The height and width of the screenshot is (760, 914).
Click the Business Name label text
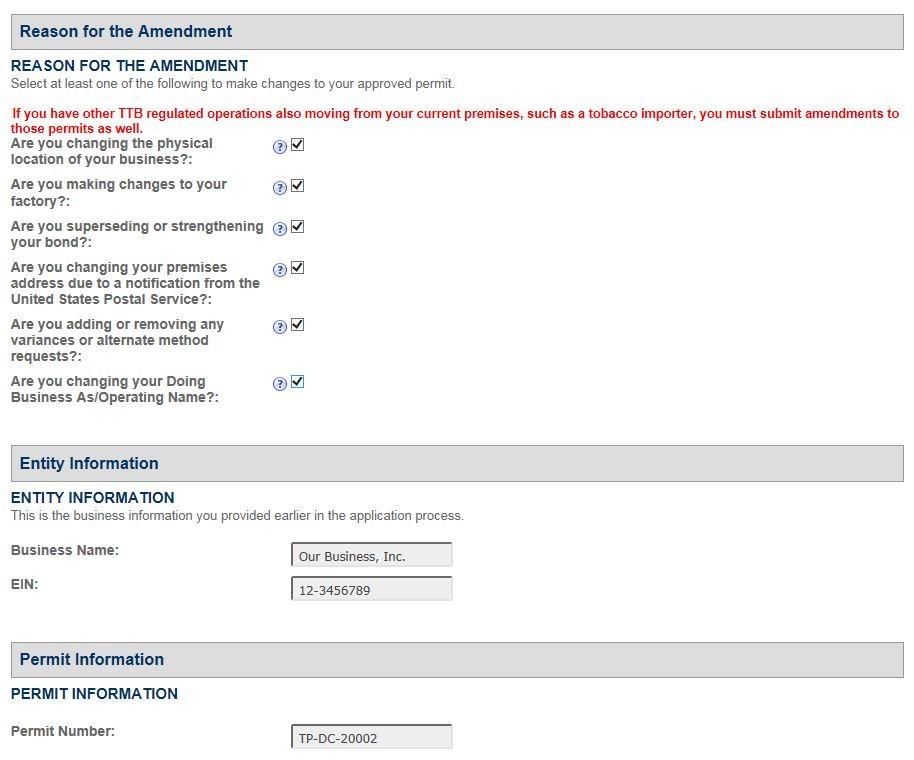(x=65, y=550)
